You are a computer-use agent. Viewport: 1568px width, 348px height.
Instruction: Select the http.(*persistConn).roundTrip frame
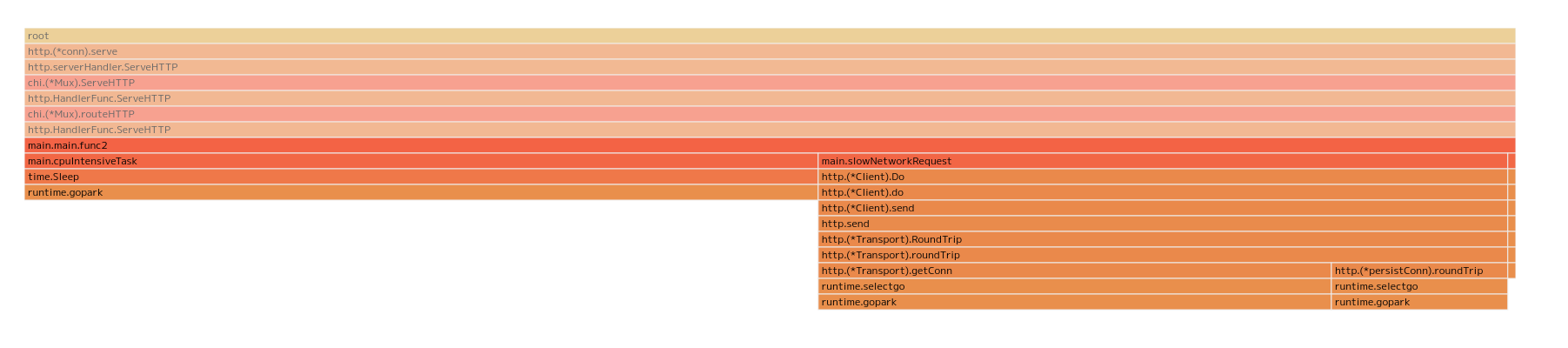1419,271
